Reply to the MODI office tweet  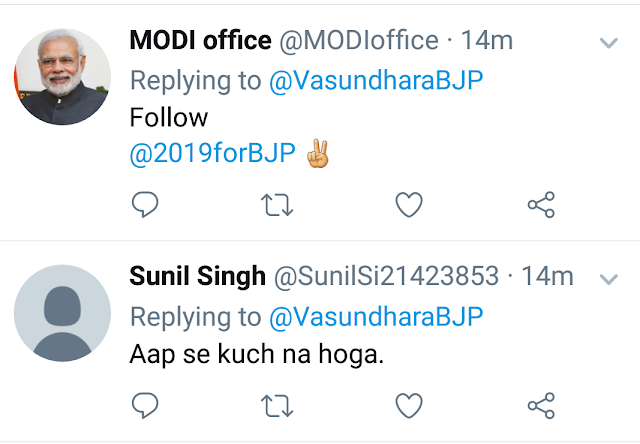click(x=145, y=204)
